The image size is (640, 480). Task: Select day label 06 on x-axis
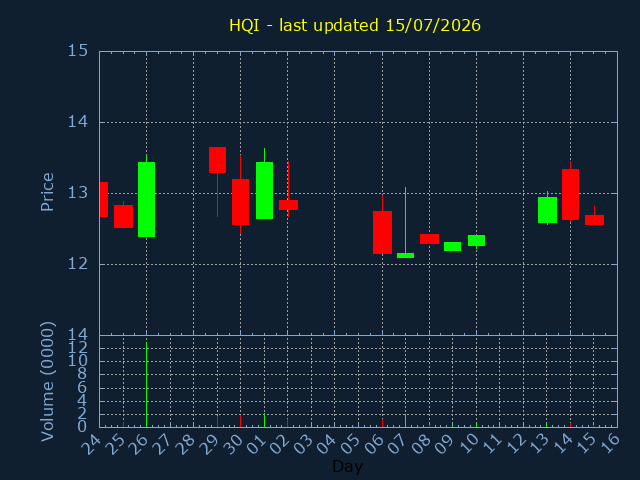coord(375,444)
